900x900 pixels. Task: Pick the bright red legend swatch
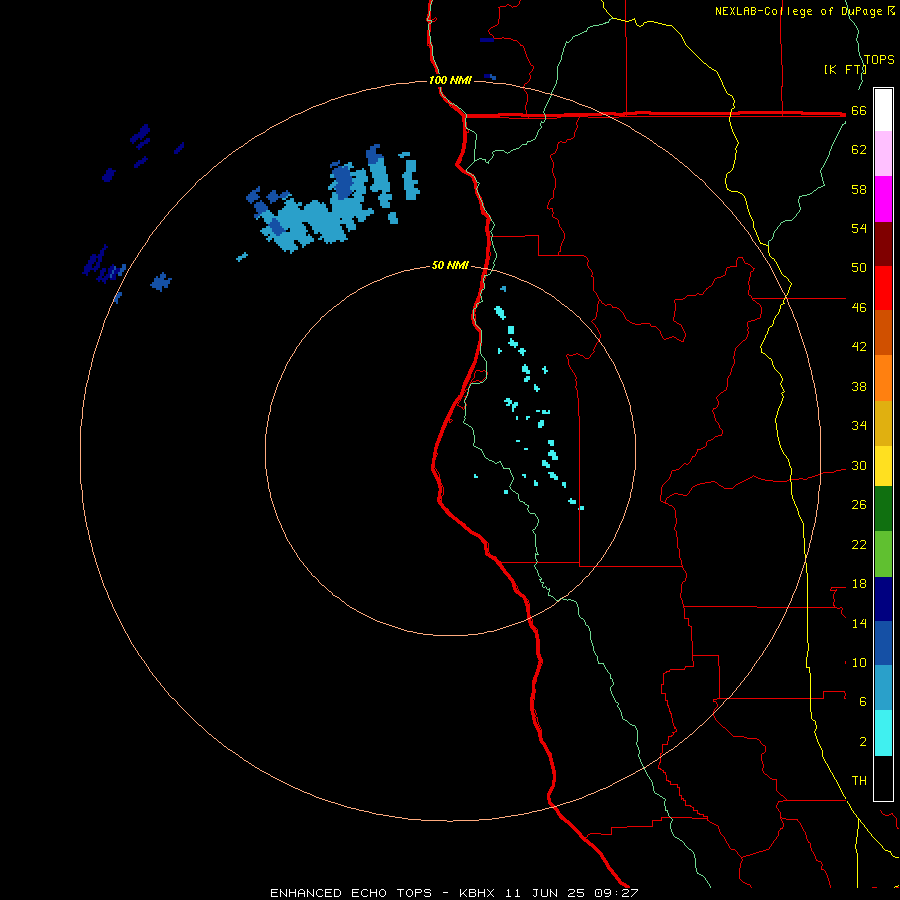point(883,288)
